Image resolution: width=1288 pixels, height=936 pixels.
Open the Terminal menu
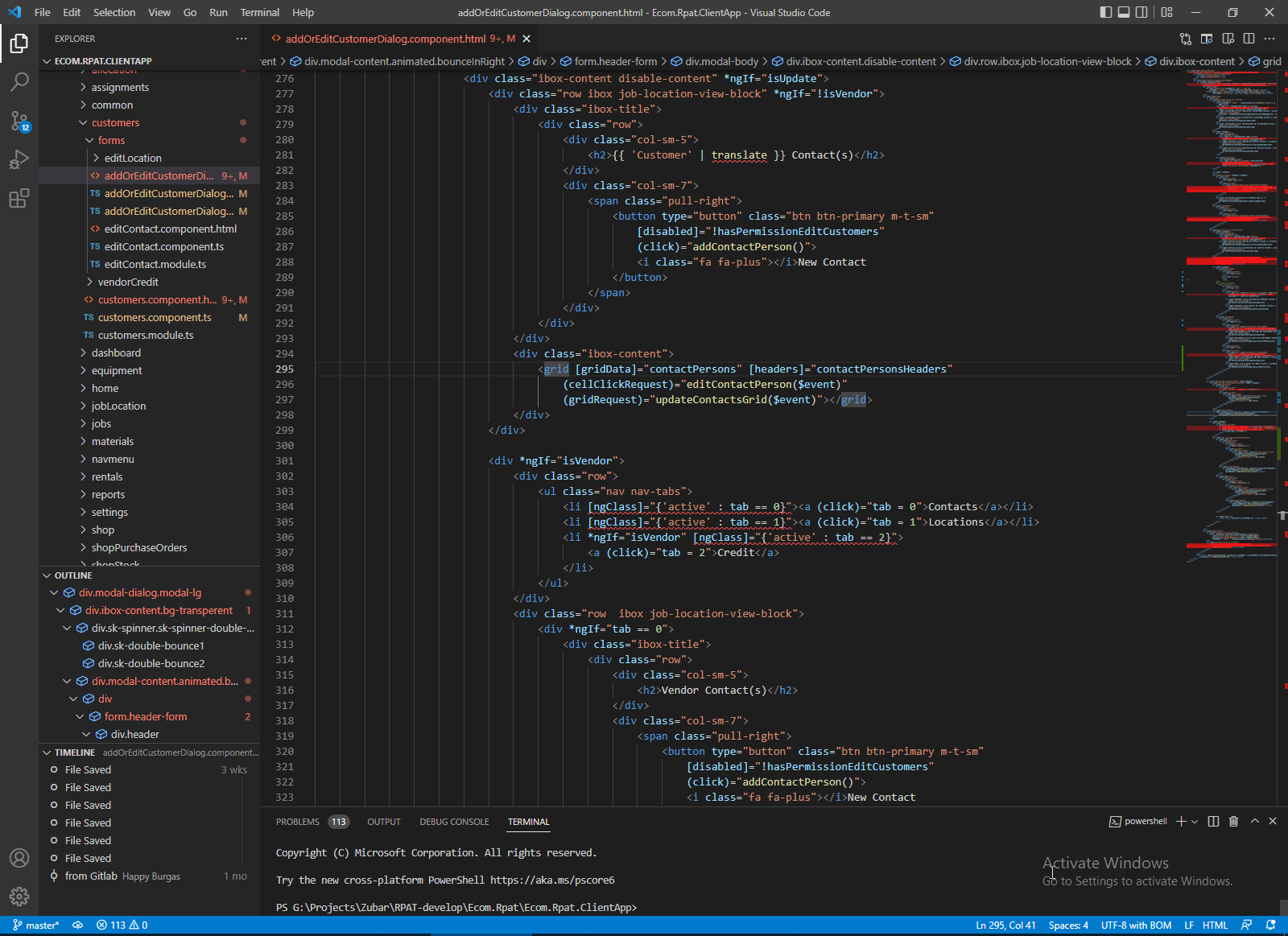[x=259, y=12]
